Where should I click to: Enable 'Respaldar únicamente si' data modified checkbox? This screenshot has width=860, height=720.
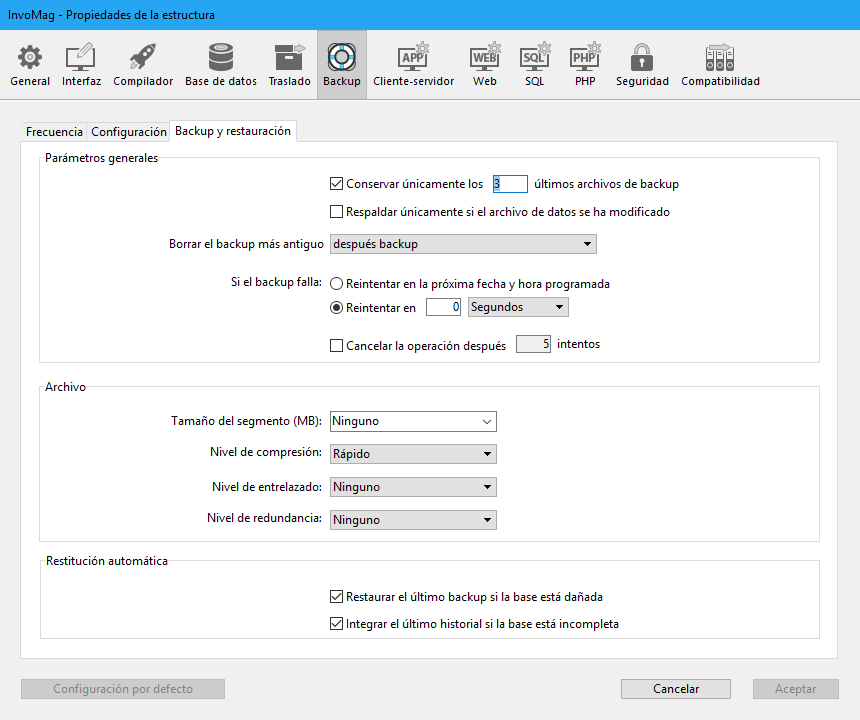coord(337,212)
